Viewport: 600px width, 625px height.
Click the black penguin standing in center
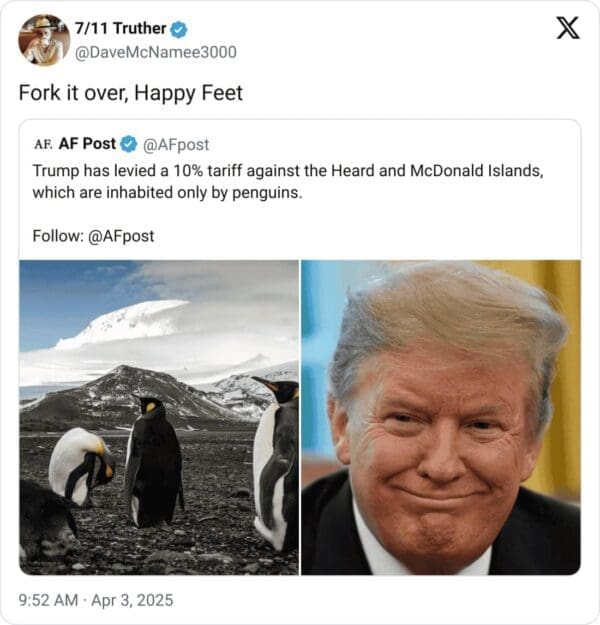[153, 462]
